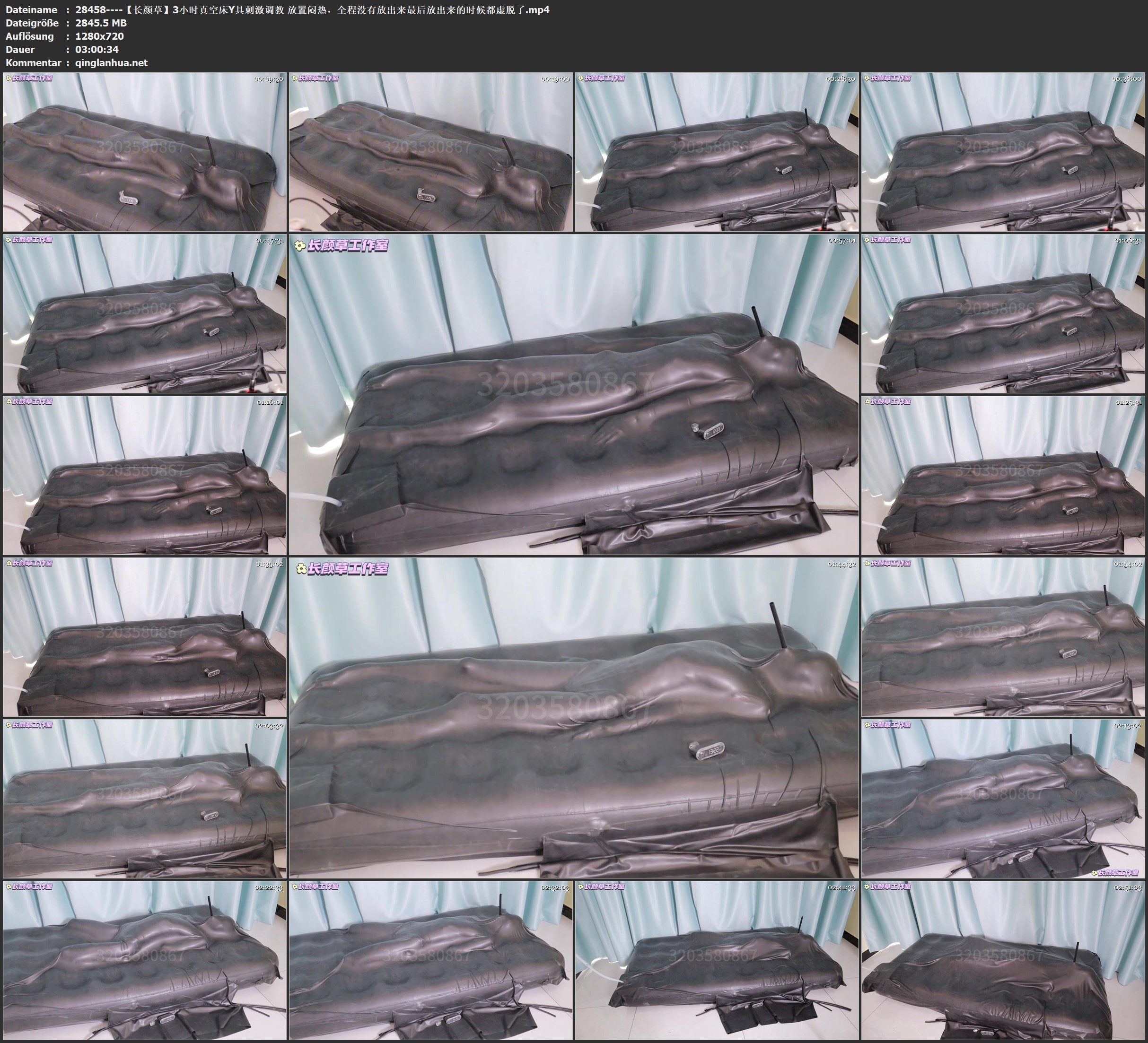The image size is (1148, 1043).
Task: Select the frame at 00:47:31
Action: [145, 313]
